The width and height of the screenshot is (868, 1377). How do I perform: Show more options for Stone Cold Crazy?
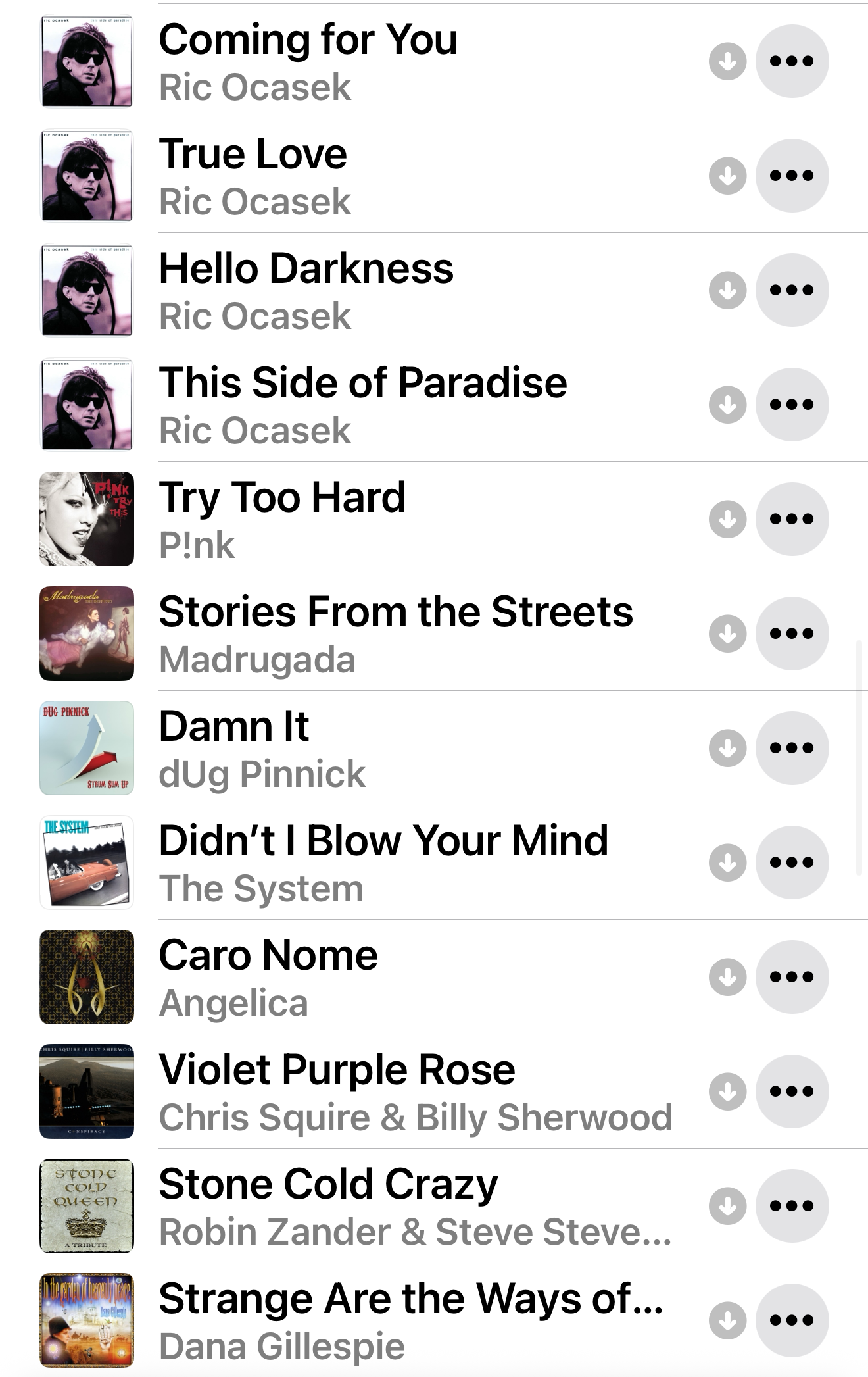792,1206
